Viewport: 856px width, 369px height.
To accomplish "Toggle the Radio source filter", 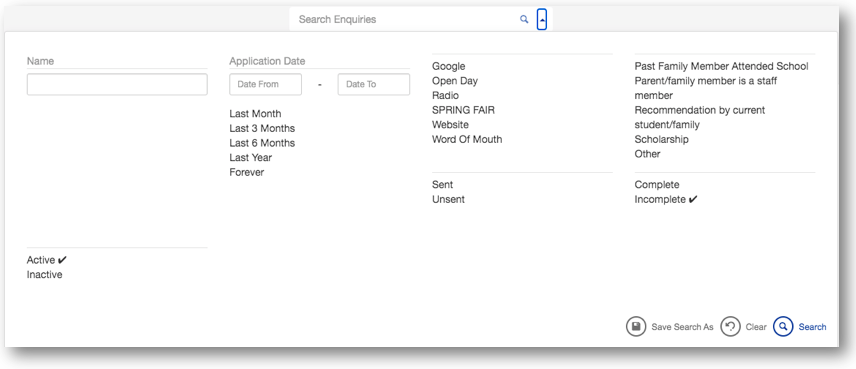I will coord(445,96).
